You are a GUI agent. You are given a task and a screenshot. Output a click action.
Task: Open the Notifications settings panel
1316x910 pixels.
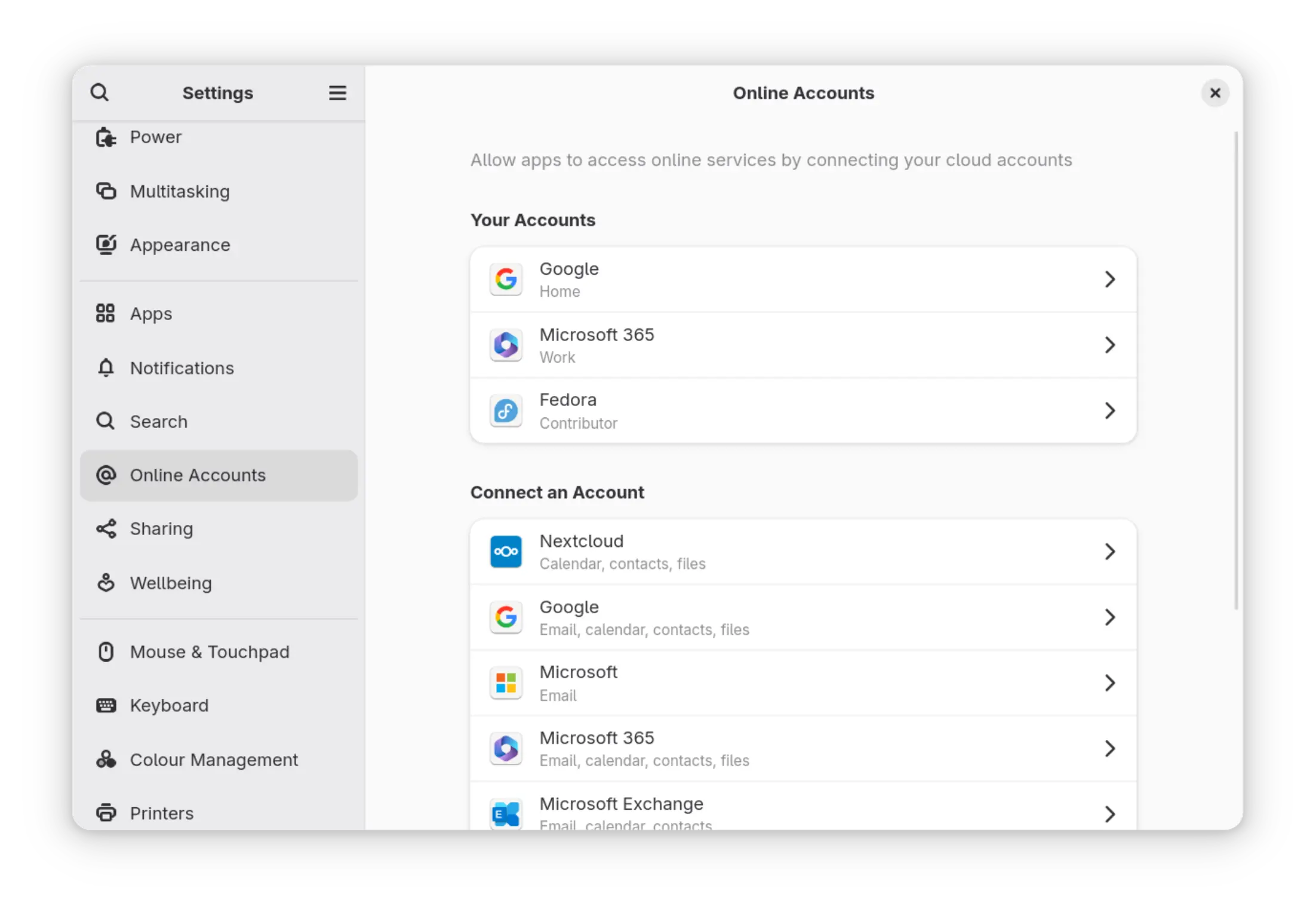point(182,368)
